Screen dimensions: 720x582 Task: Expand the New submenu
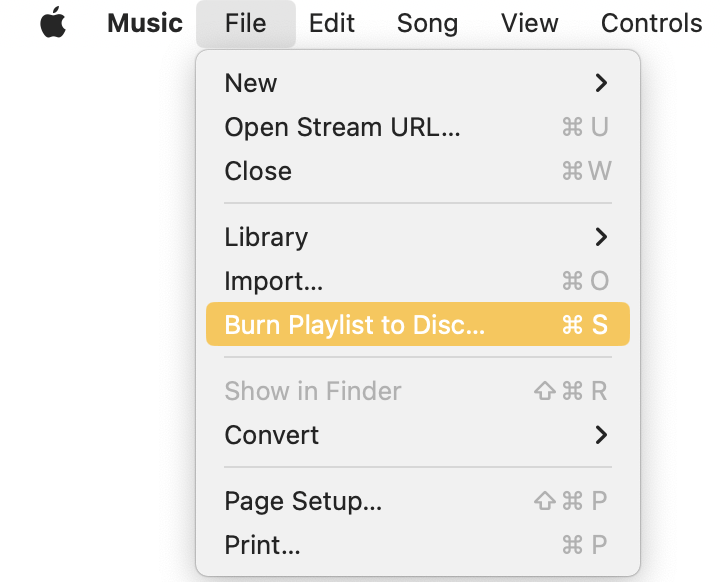click(x=251, y=83)
